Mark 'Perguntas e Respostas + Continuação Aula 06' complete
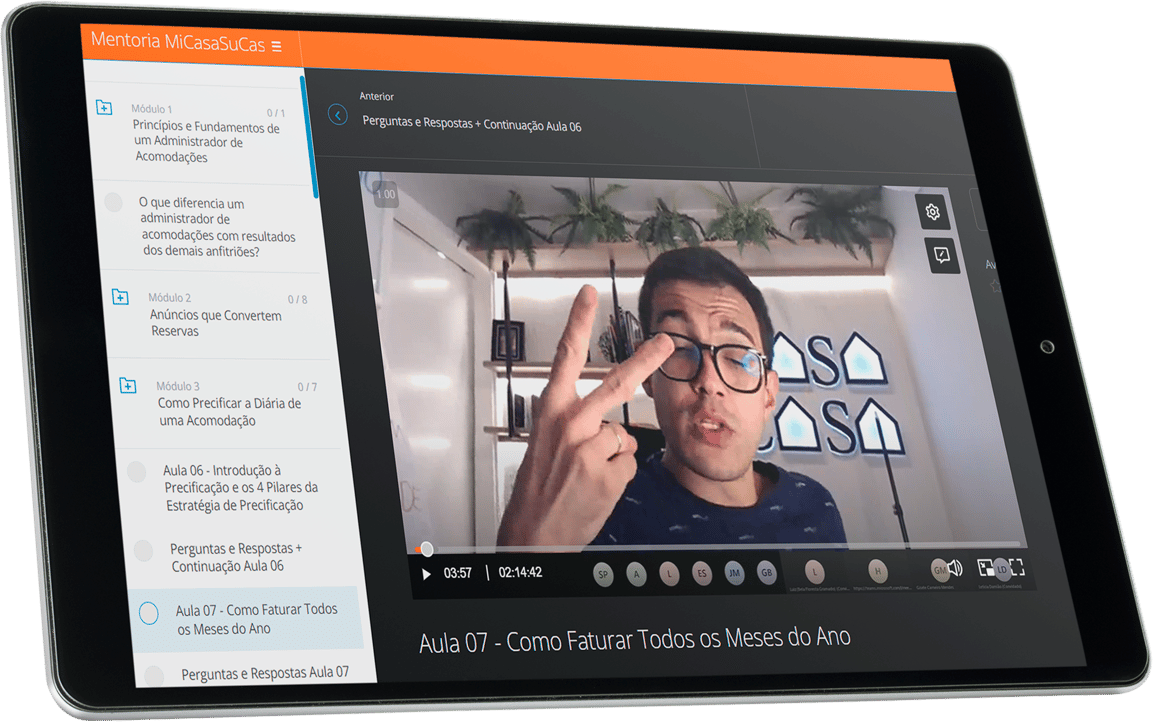This screenshot has width=1153, height=722. [x=143, y=549]
